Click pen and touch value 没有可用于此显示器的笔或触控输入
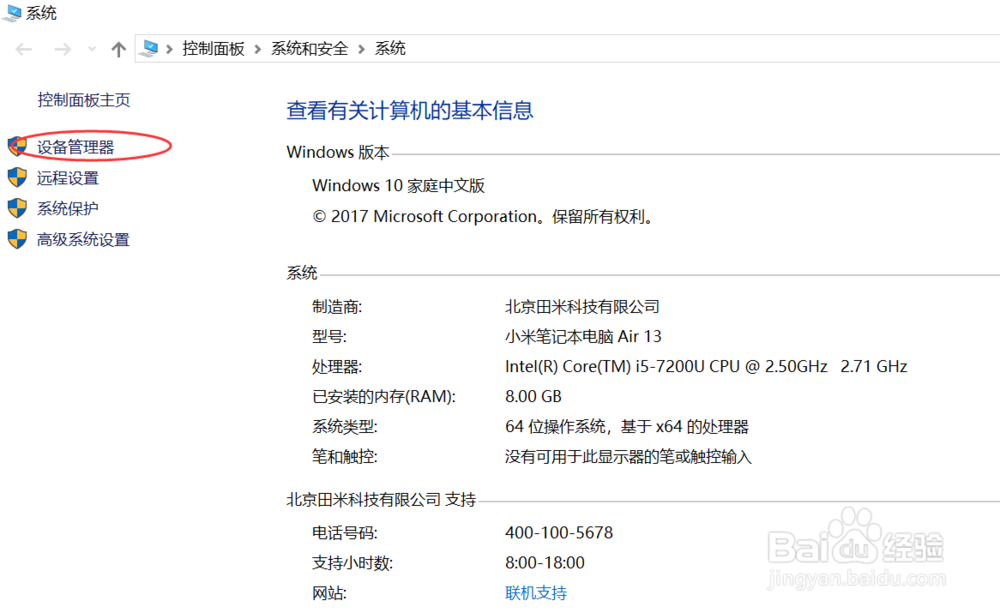This screenshot has height=613, width=1000. 628,457
